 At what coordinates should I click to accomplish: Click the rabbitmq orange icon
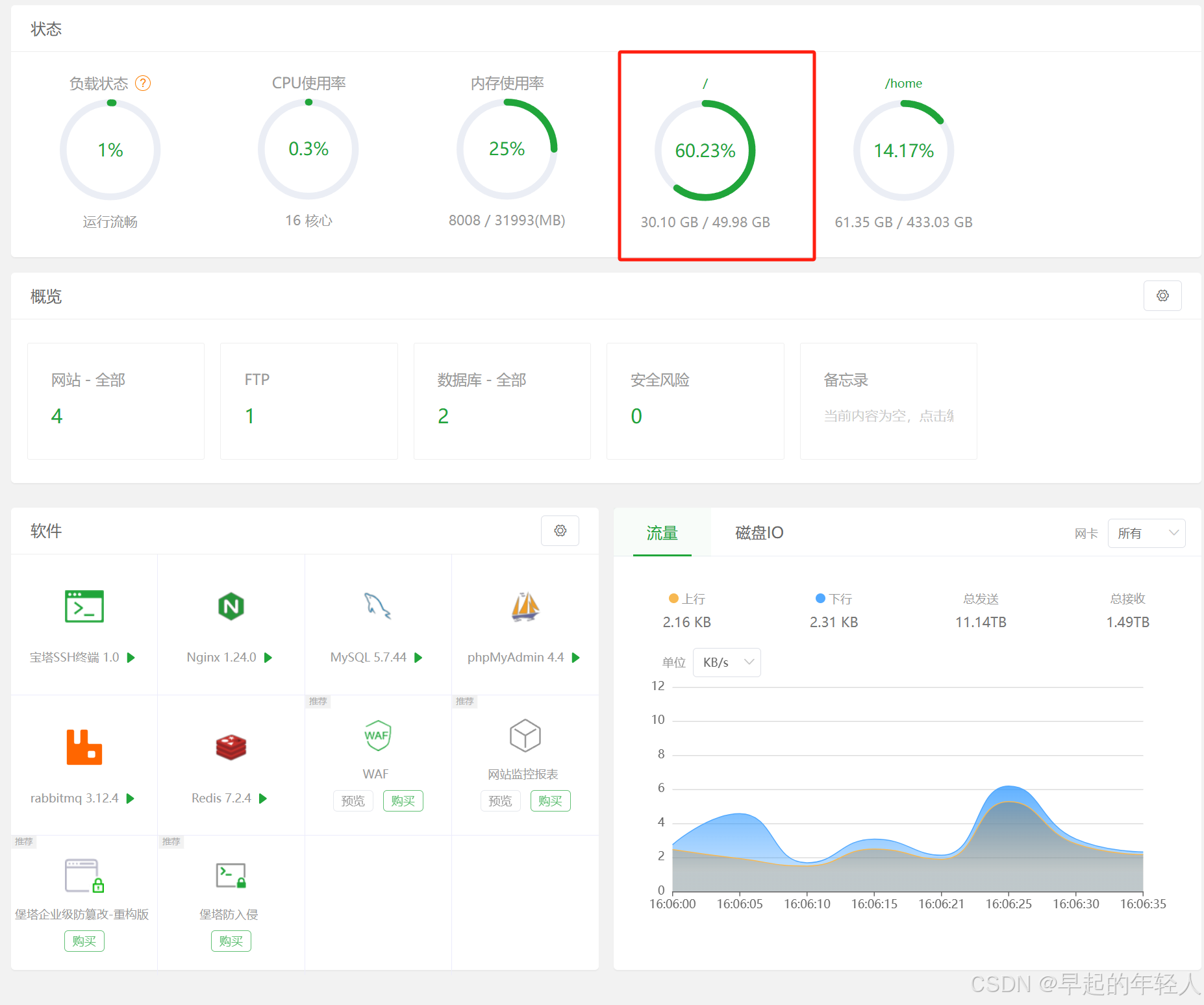click(x=84, y=747)
